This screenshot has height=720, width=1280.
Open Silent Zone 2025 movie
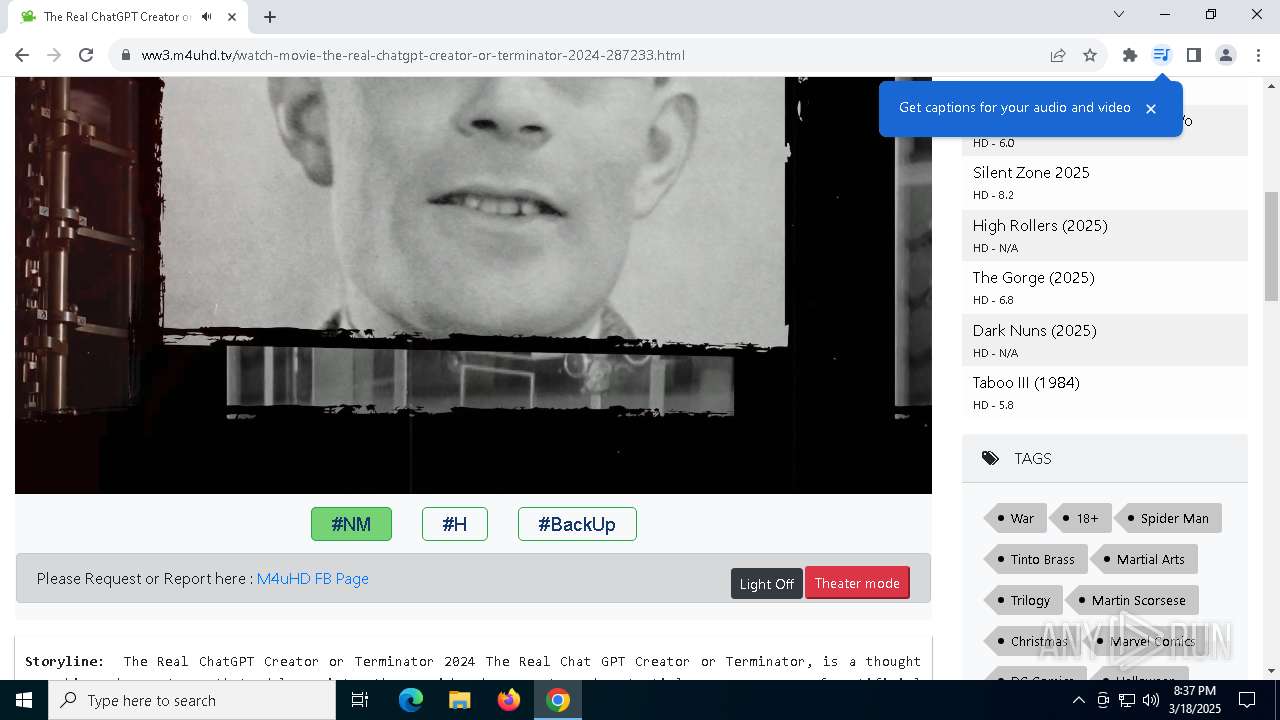tap(1031, 172)
